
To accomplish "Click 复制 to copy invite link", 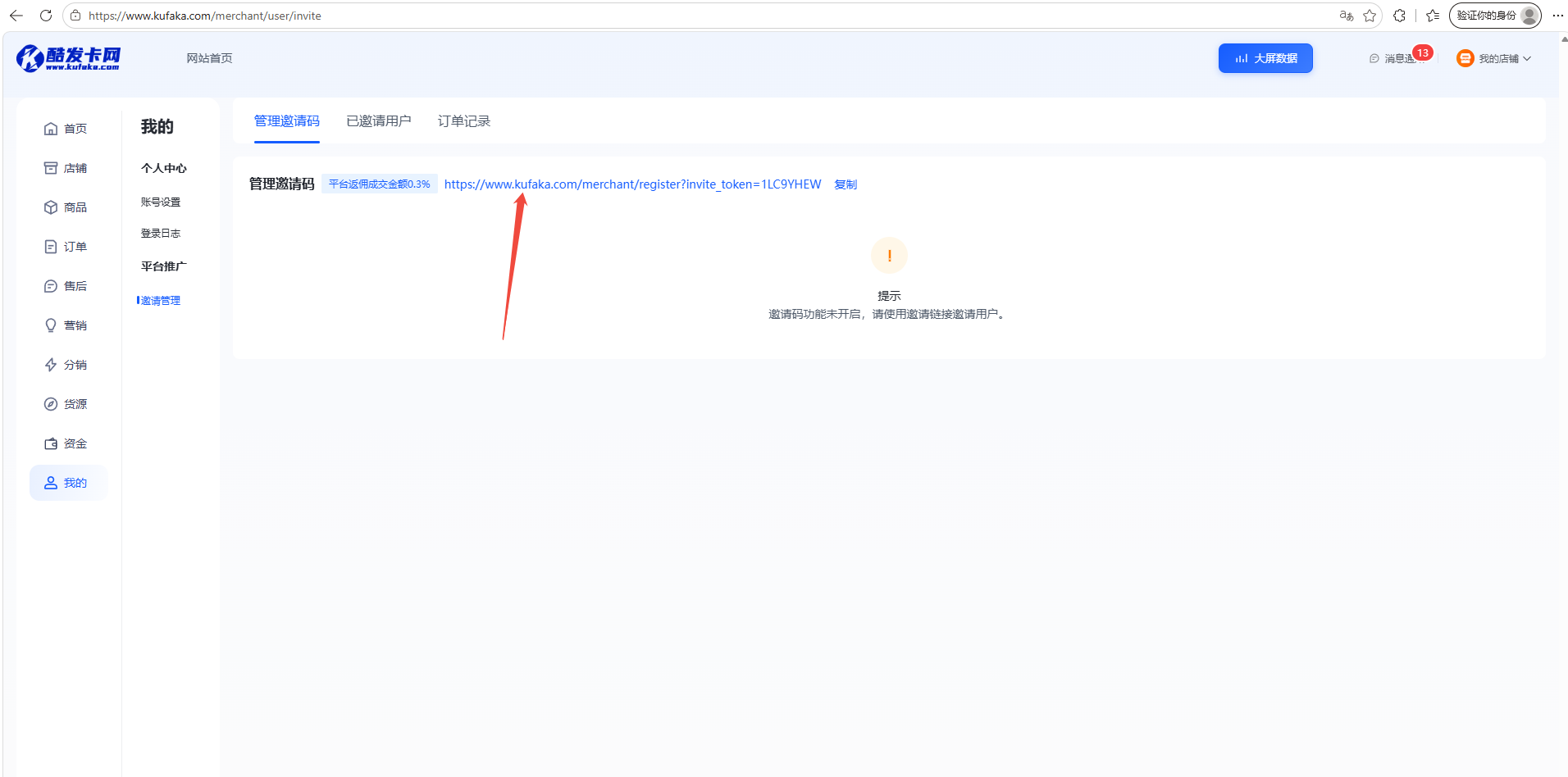I will click(846, 184).
